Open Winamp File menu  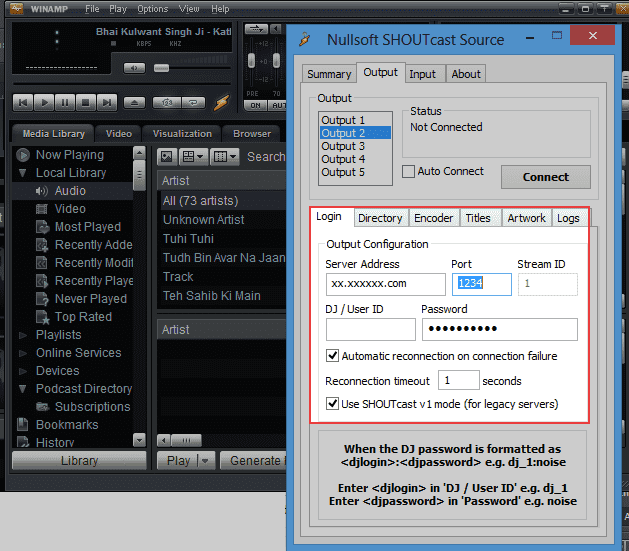[x=92, y=9]
